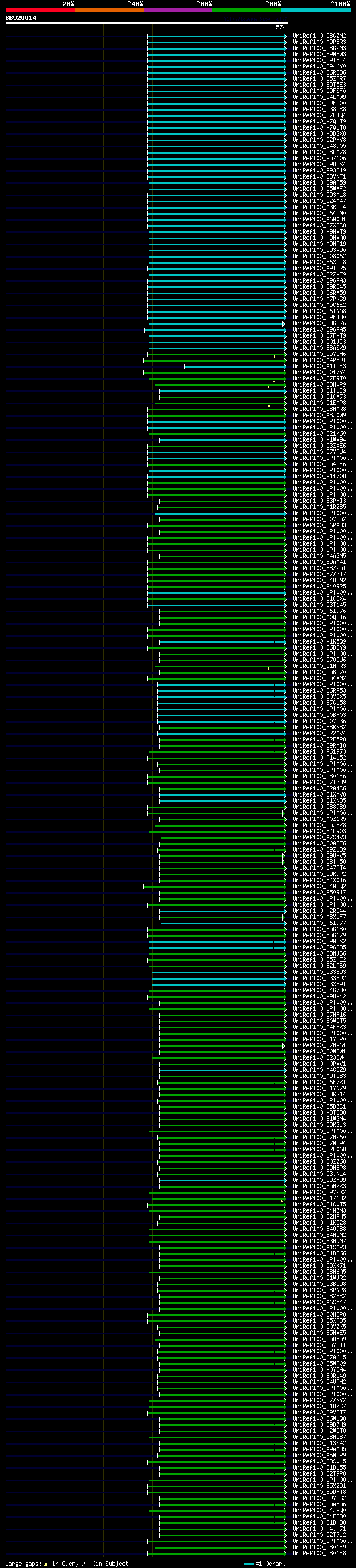Select hit label UniRef100_C6WLQ8
356x1568 pixels.
(x=319, y=1418)
